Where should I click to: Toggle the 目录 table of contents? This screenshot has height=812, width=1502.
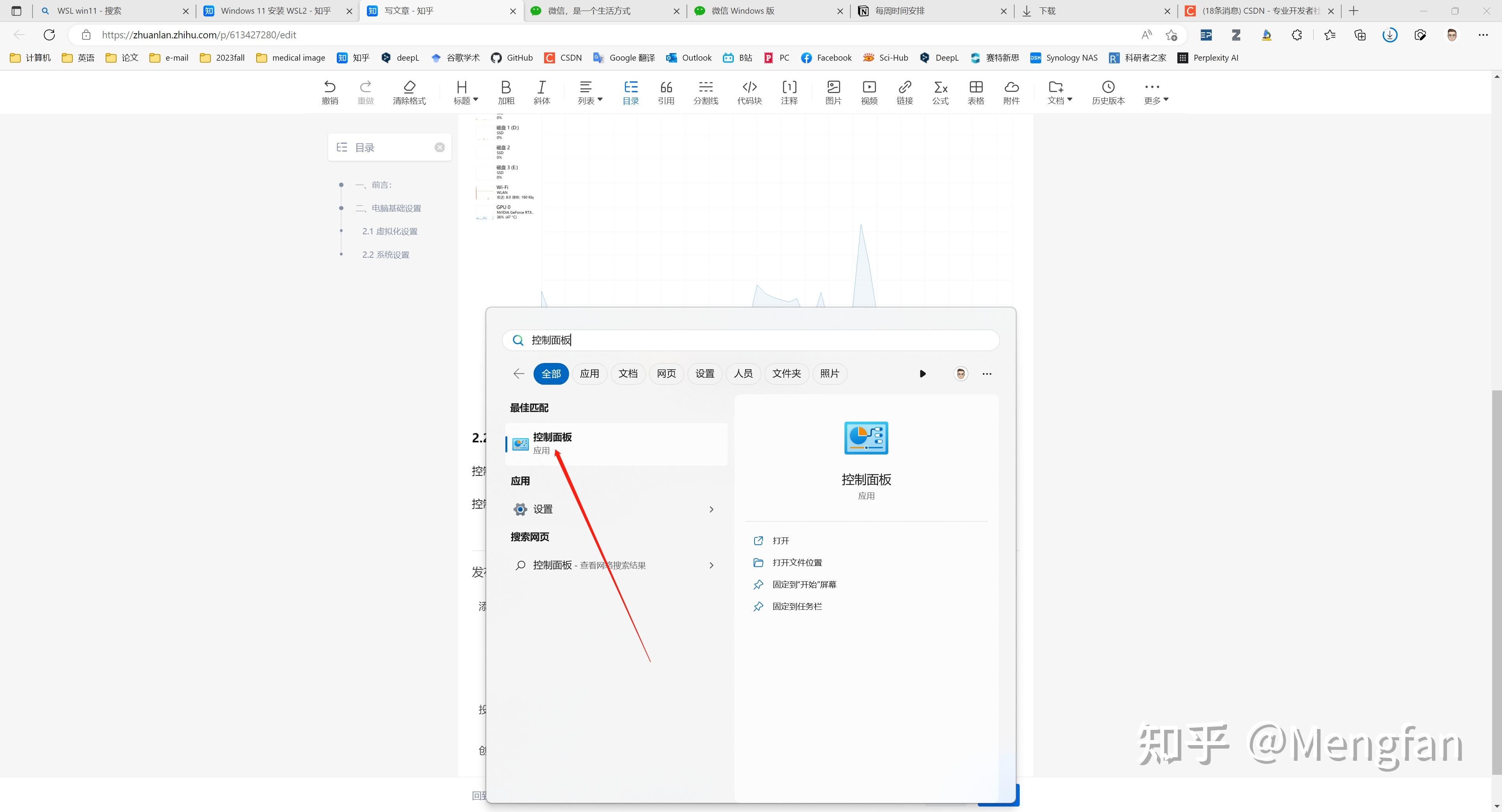630,92
